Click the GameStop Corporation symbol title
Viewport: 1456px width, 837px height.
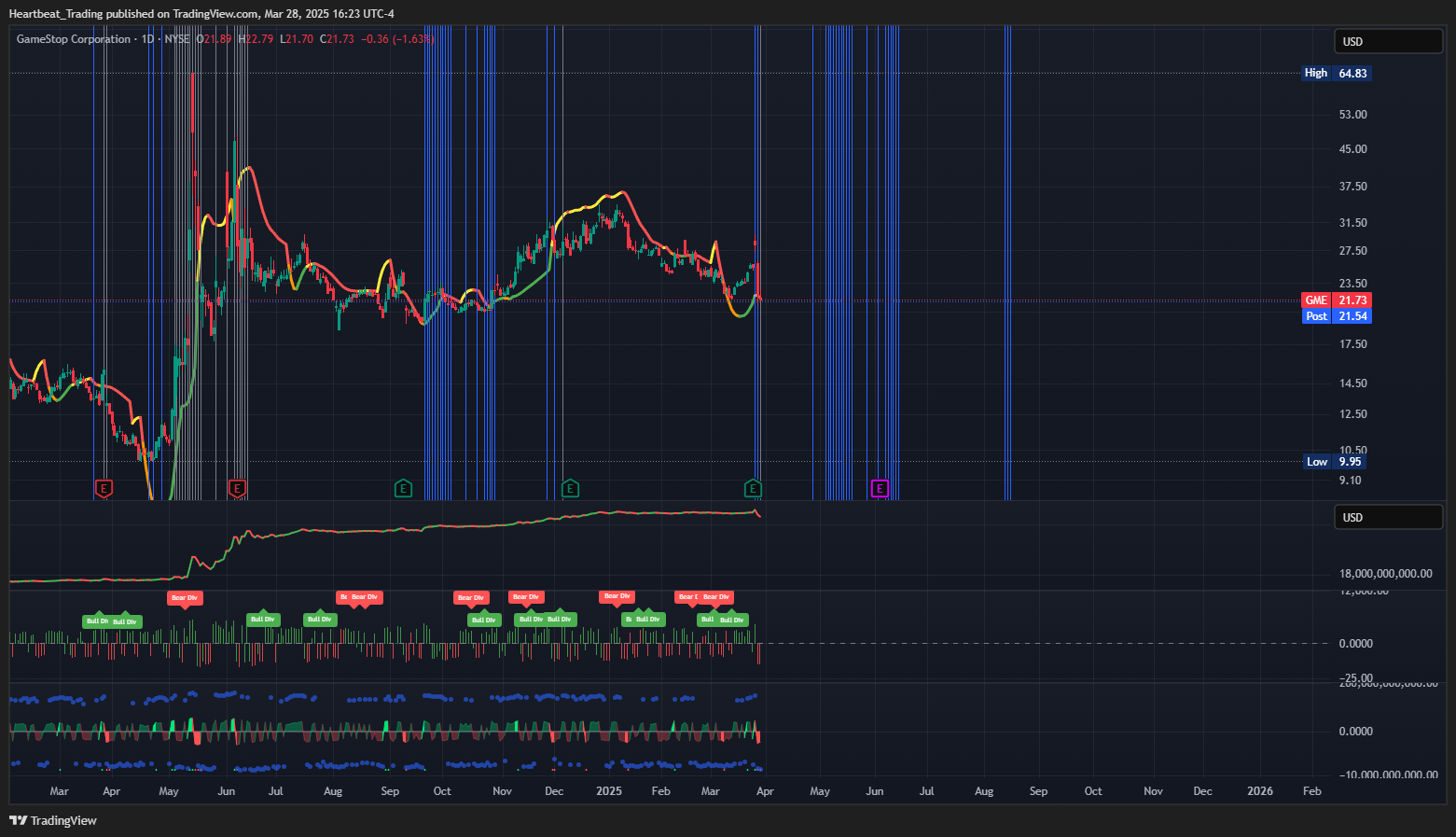coord(74,39)
